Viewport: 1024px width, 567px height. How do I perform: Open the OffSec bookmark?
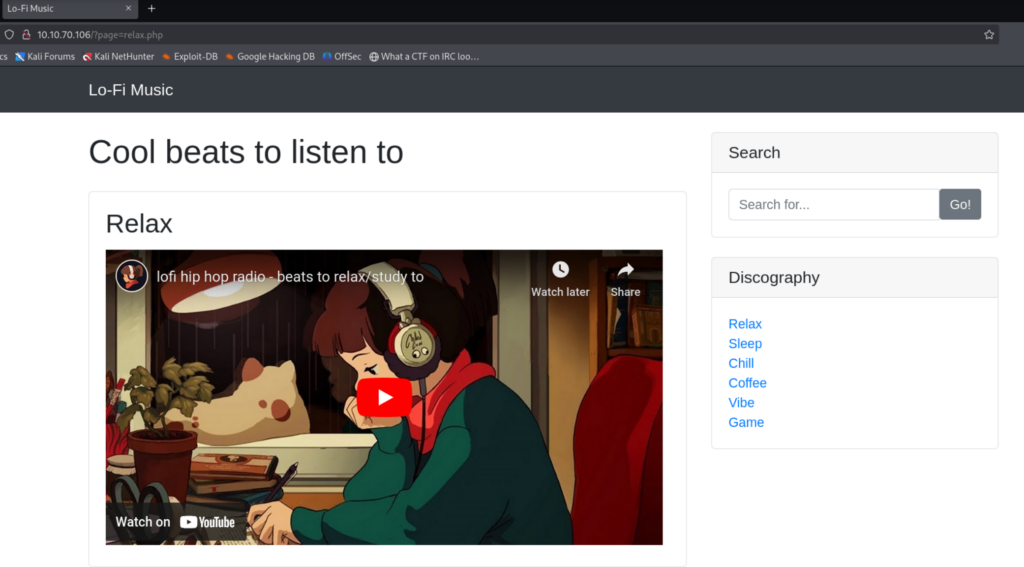pos(341,57)
